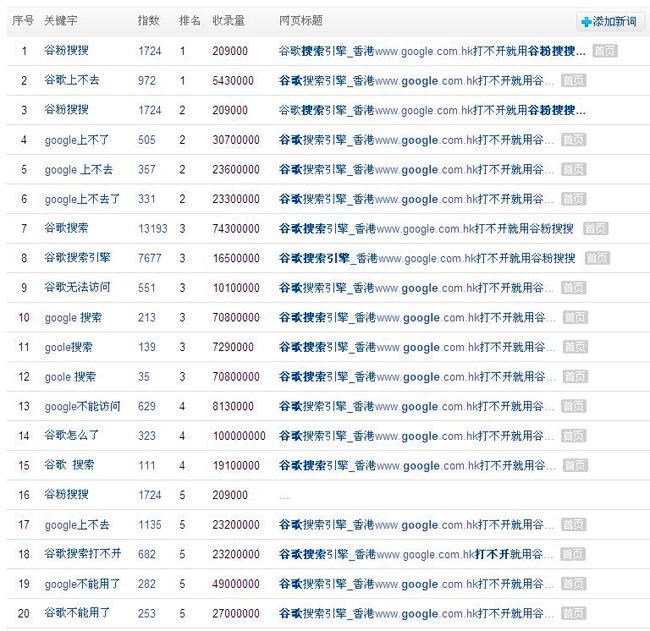
Task: Click indexed count 74300000
Action: pyautogui.click(x=236, y=229)
